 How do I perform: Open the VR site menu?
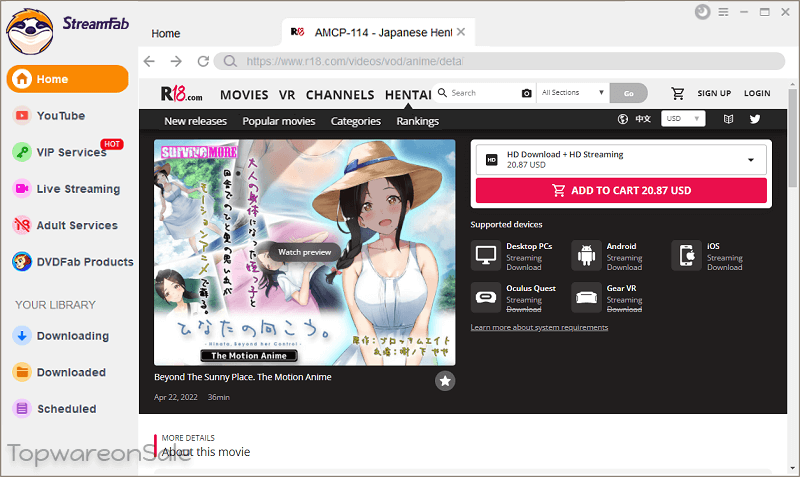pyautogui.click(x=287, y=95)
